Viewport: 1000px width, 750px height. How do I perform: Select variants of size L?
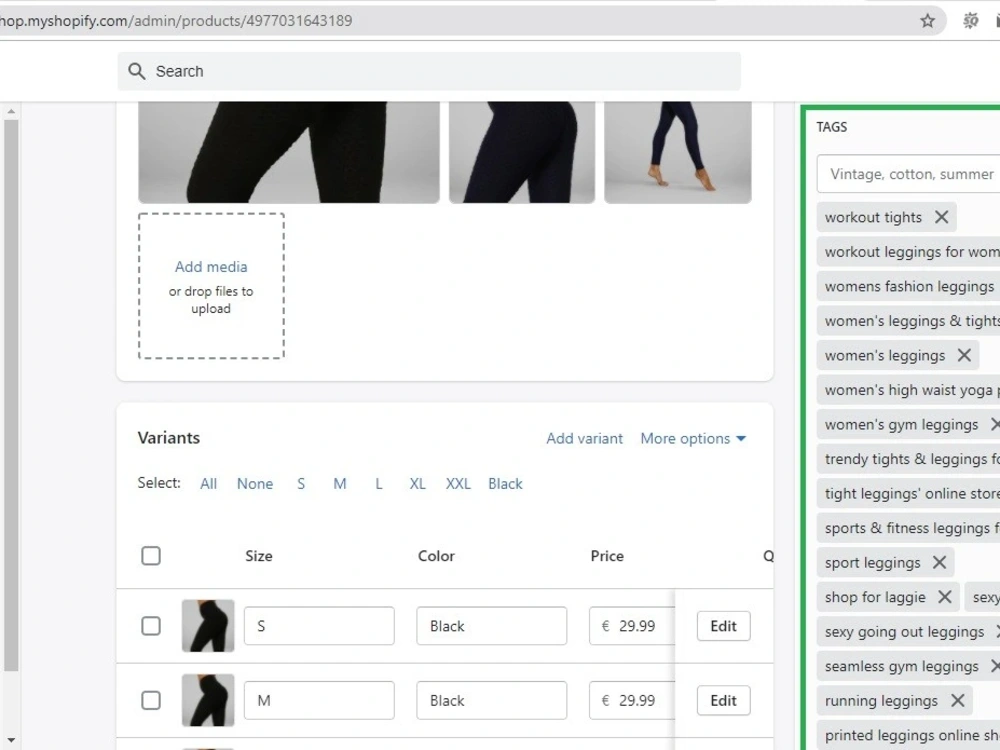click(379, 483)
